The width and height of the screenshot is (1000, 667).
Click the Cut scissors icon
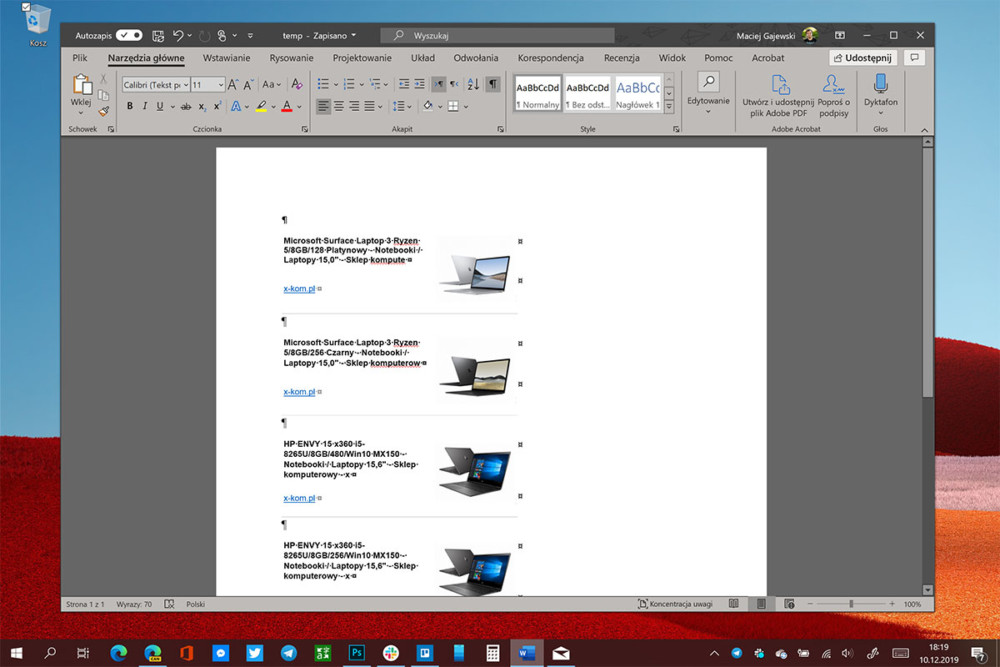103,79
